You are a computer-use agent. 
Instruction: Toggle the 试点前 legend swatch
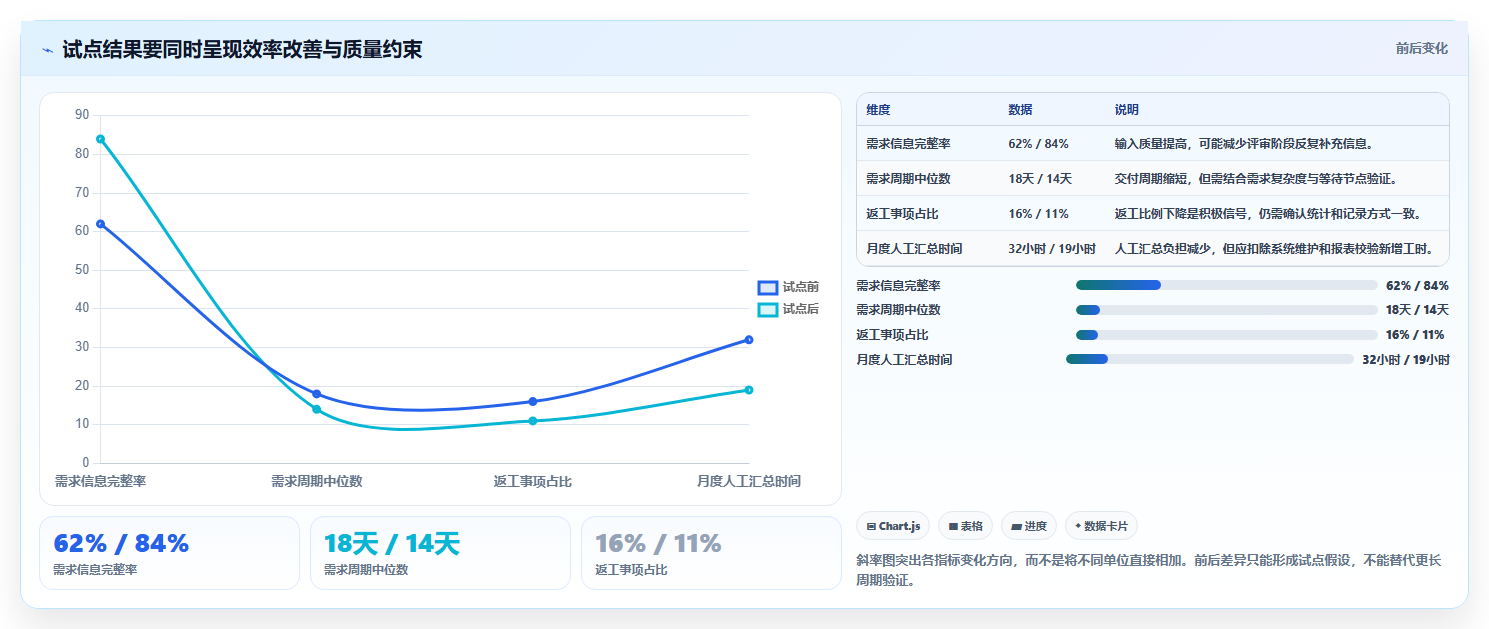[767, 287]
